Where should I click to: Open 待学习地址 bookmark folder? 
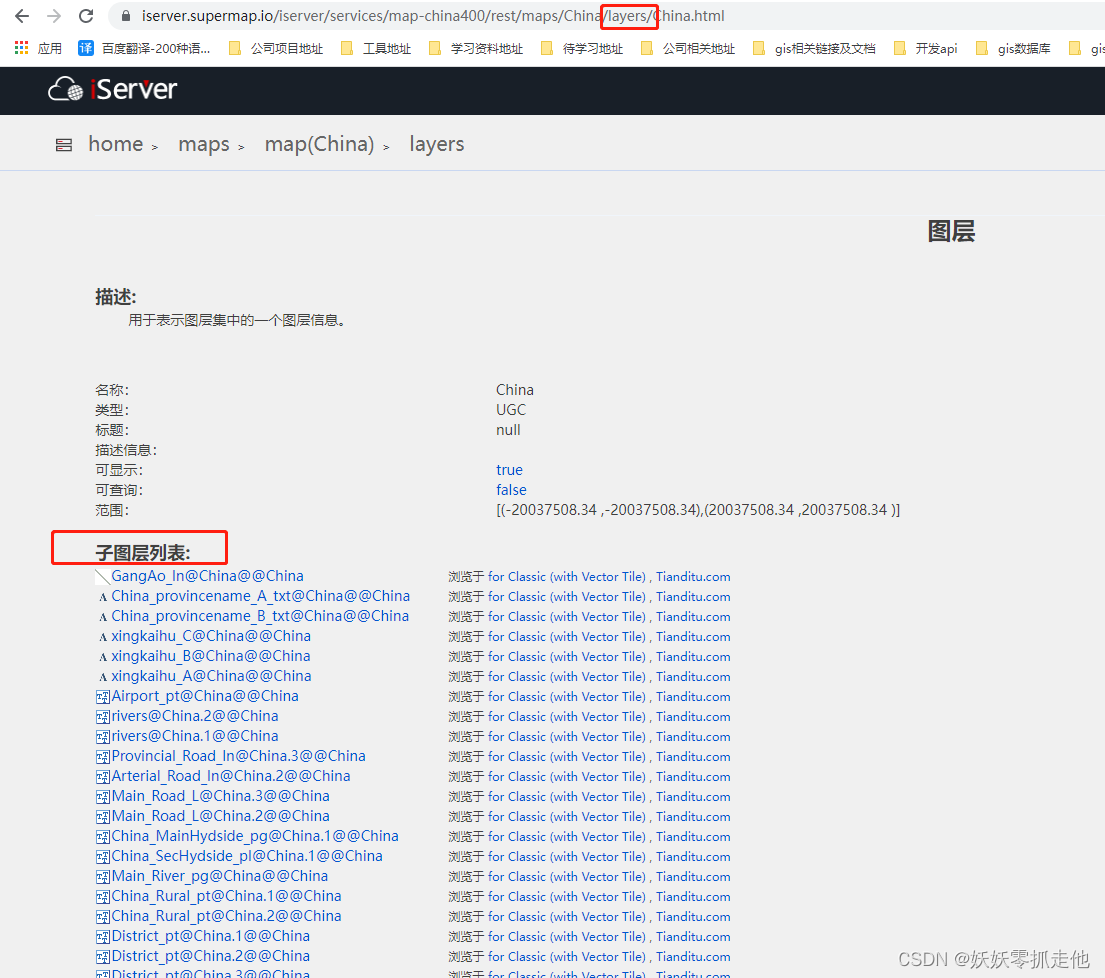582,48
